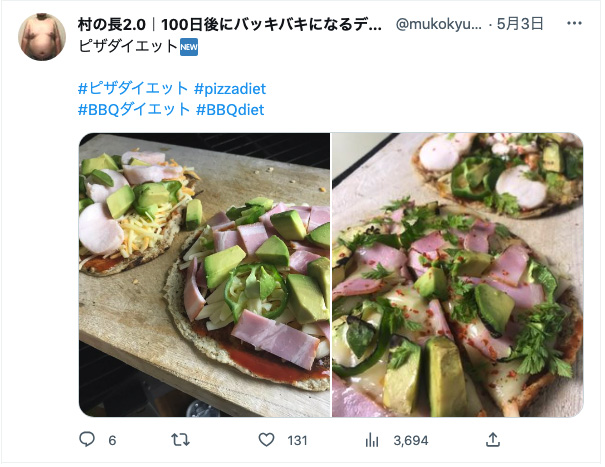Like the tweet with the heart icon
This screenshot has height=467, width=605.
266,440
